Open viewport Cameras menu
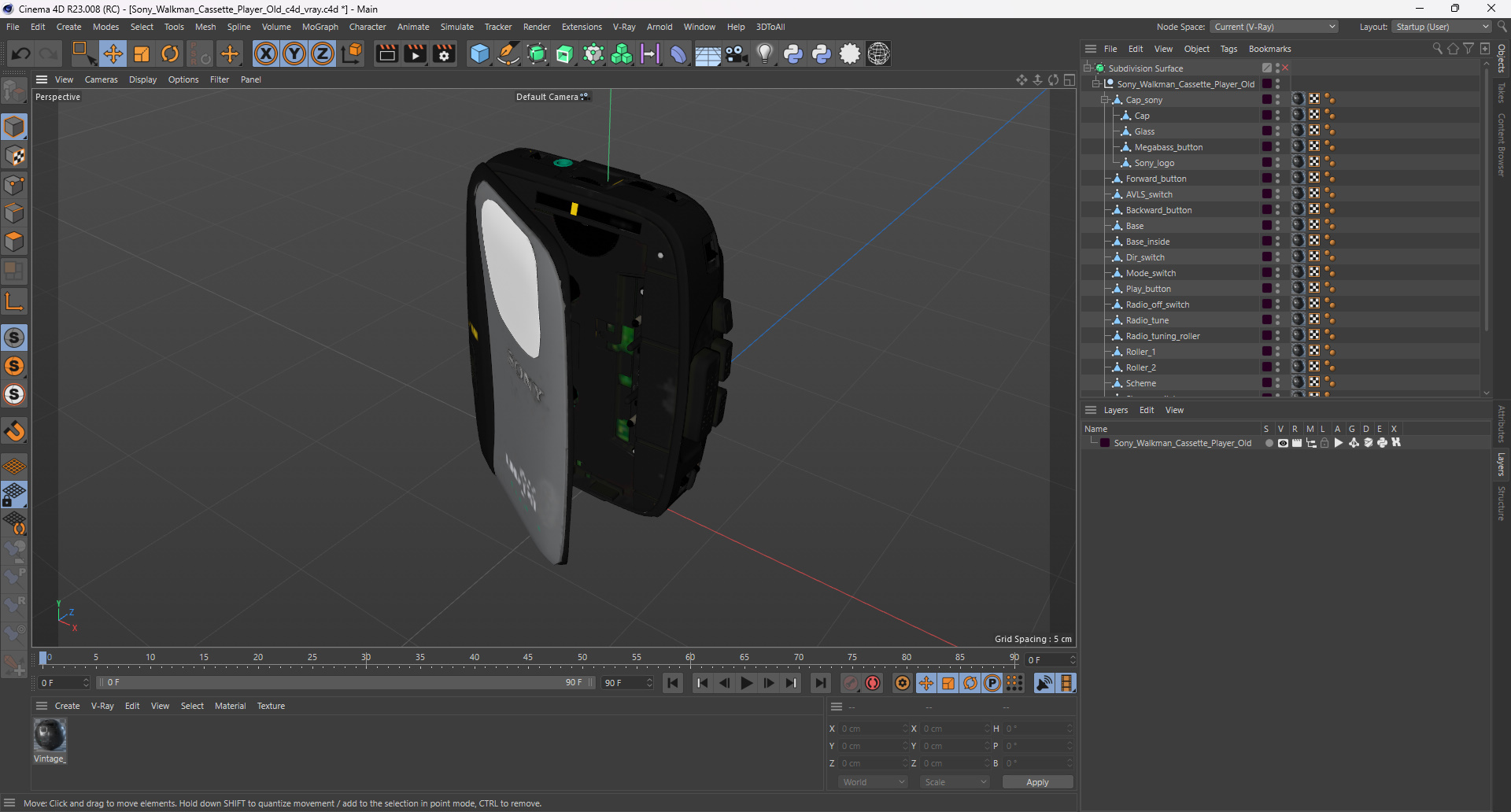 tap(101, 79)
